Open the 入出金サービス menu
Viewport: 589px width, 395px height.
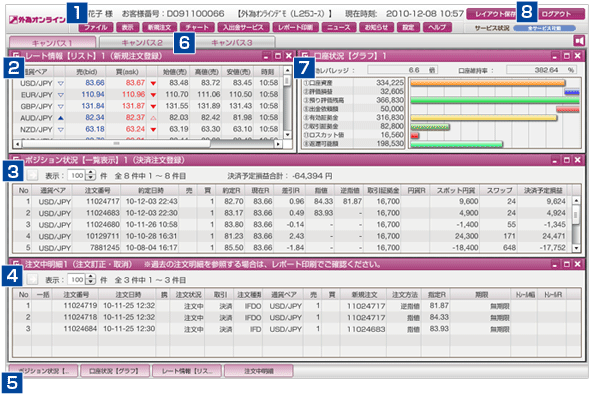(243, 27)
